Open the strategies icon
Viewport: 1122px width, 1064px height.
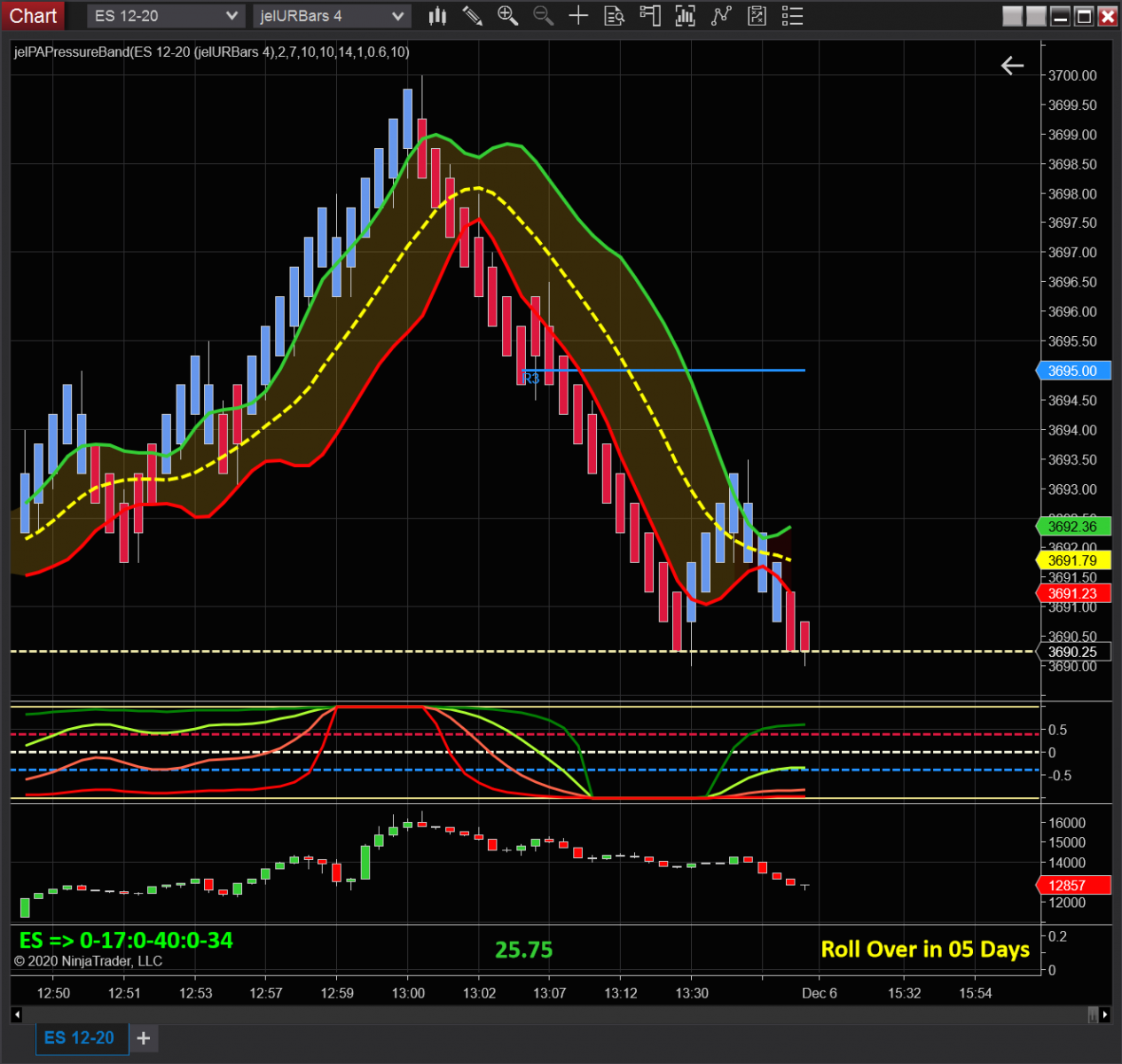pos(757,16)
